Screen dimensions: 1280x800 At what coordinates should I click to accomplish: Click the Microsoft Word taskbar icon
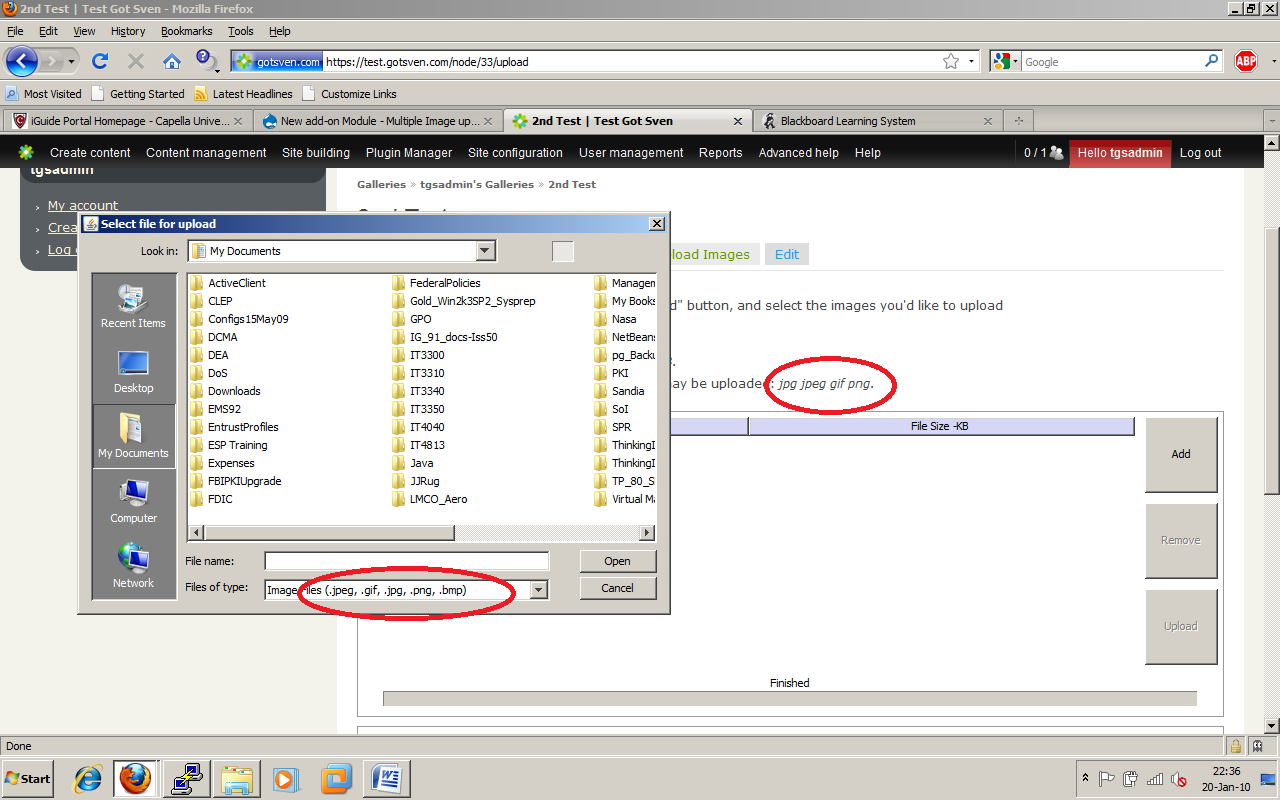point(386,778)
